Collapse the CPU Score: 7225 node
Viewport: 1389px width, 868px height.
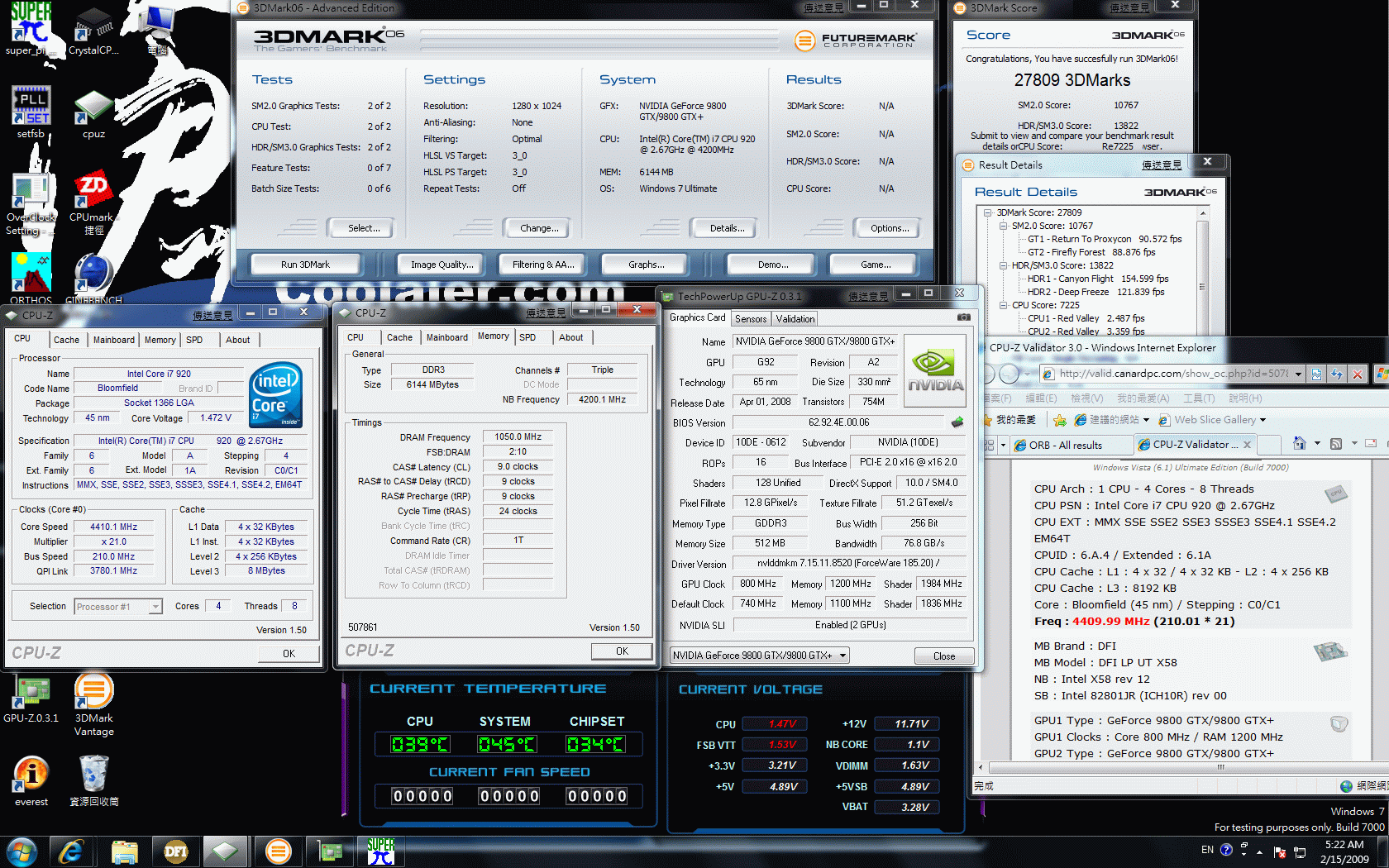1003,305
